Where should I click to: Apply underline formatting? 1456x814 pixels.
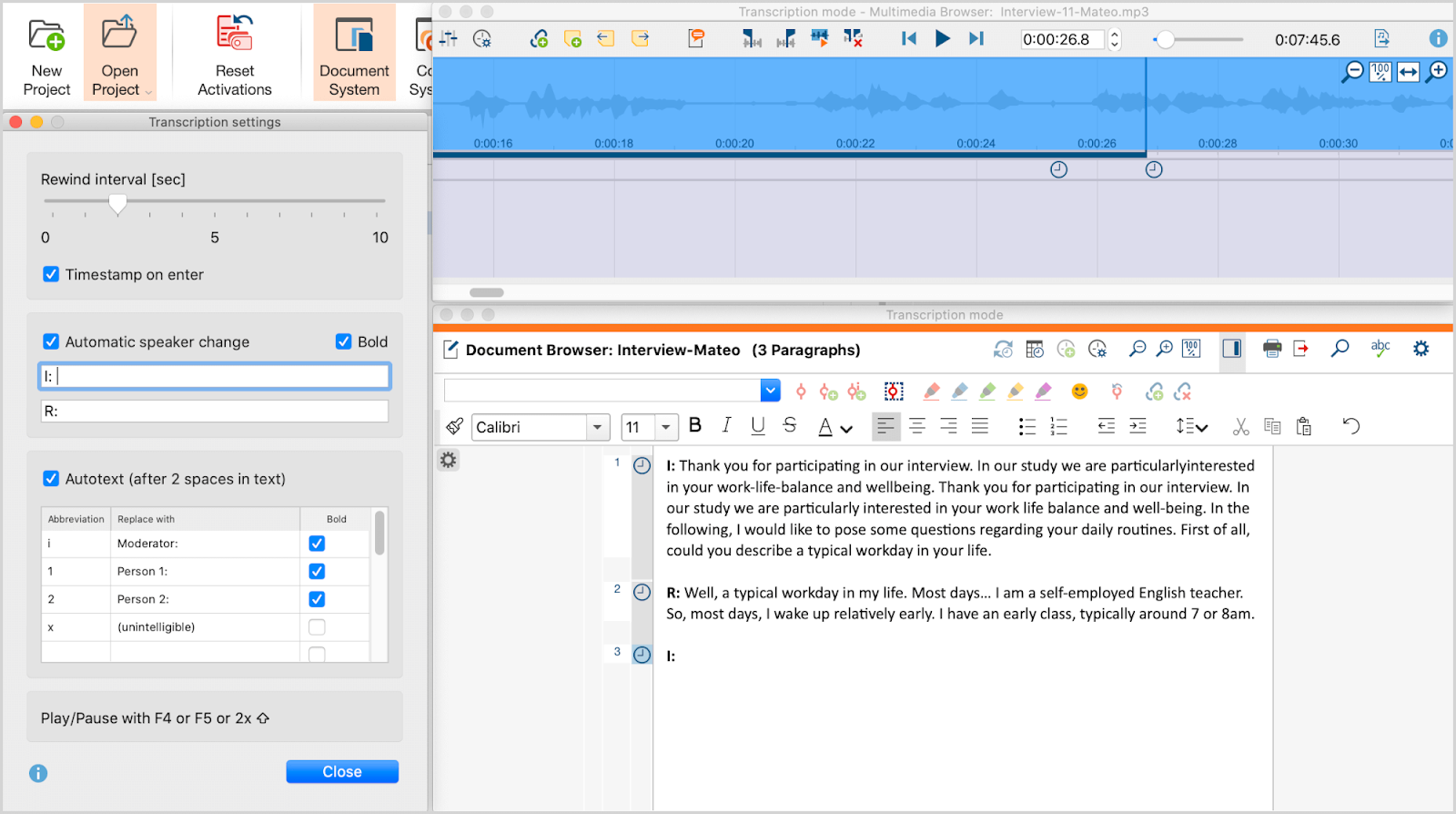point(758,425)
